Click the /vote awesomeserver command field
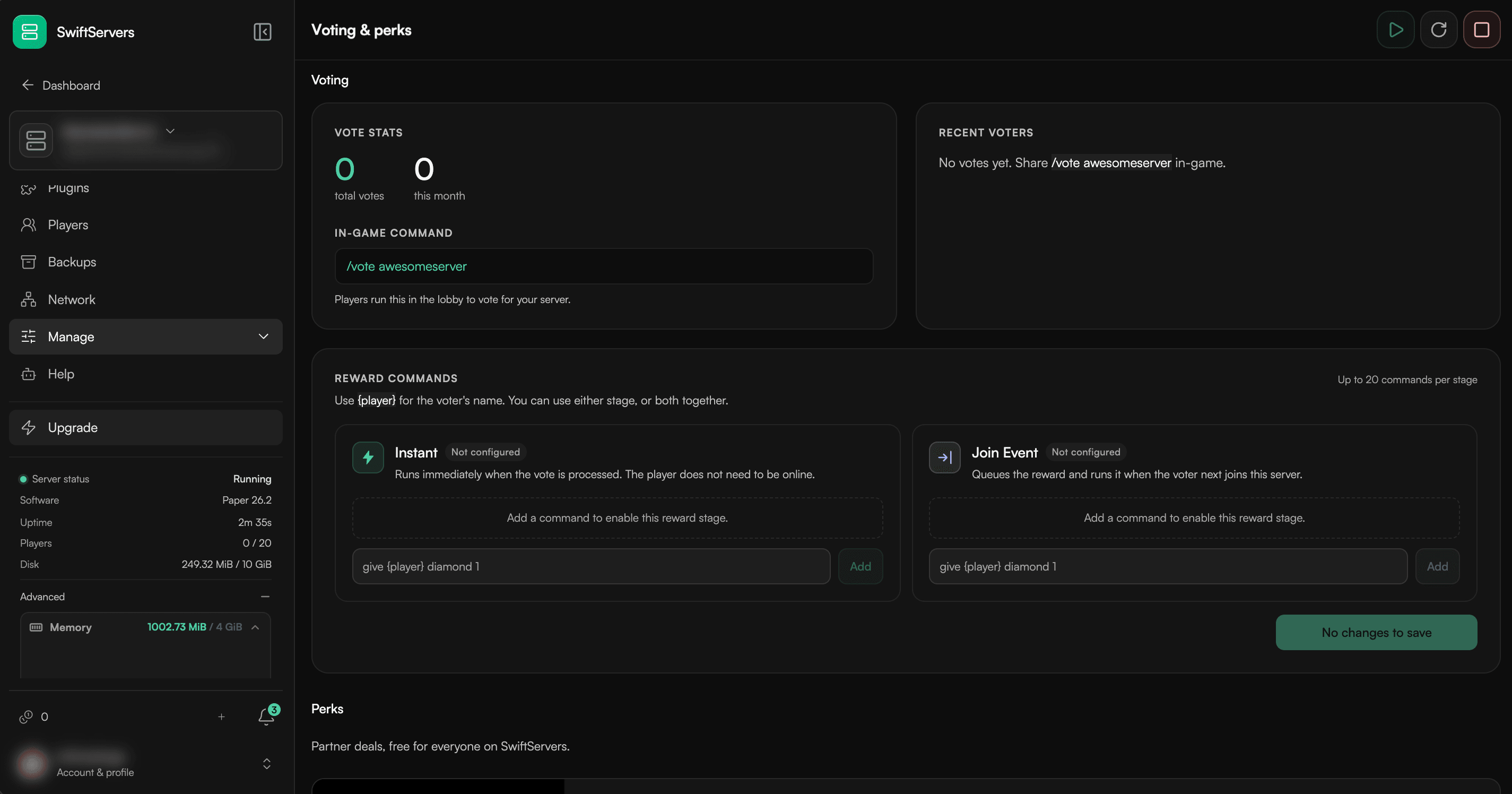The height and width of the screenshot is (794, 1512). (x=603, y=266)
